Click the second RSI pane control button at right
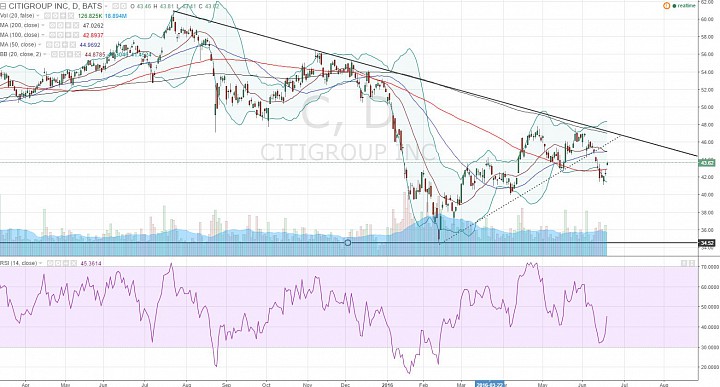The width and height of the screenshot is (720, 387). (691, 263)
